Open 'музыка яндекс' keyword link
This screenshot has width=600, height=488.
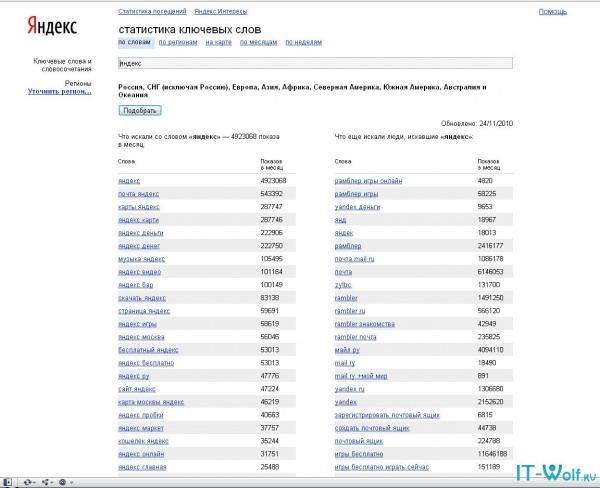coord(142,259)
